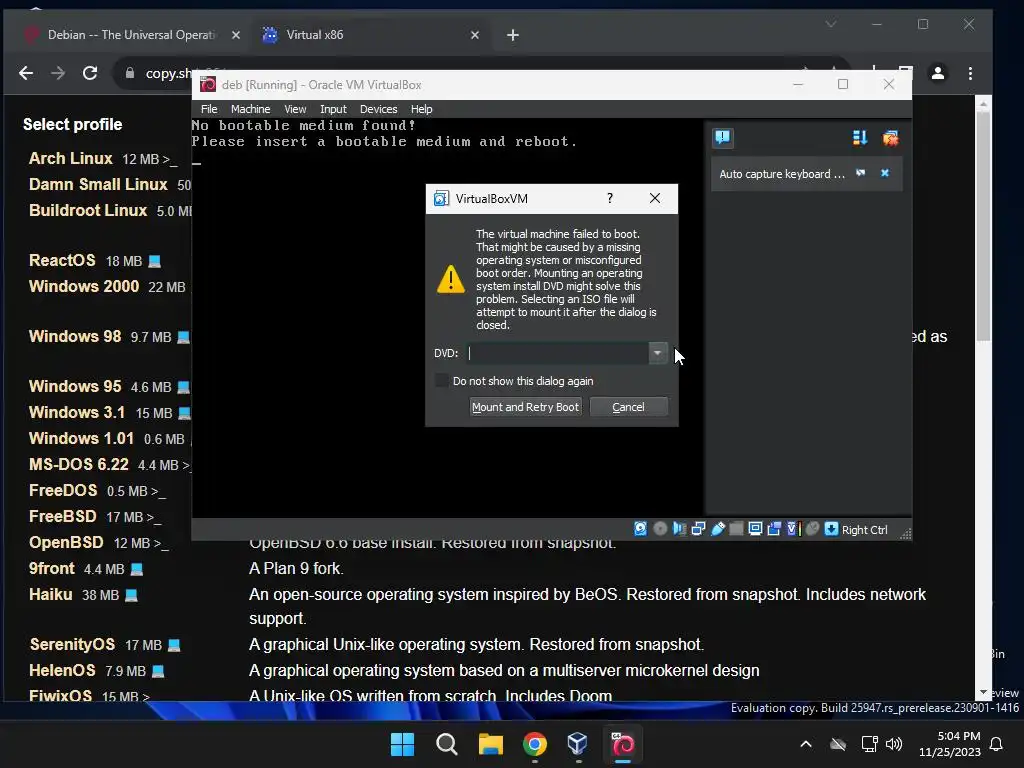
Task: Open the Chrome three-dot menu
Action: (x=970, y=73)
